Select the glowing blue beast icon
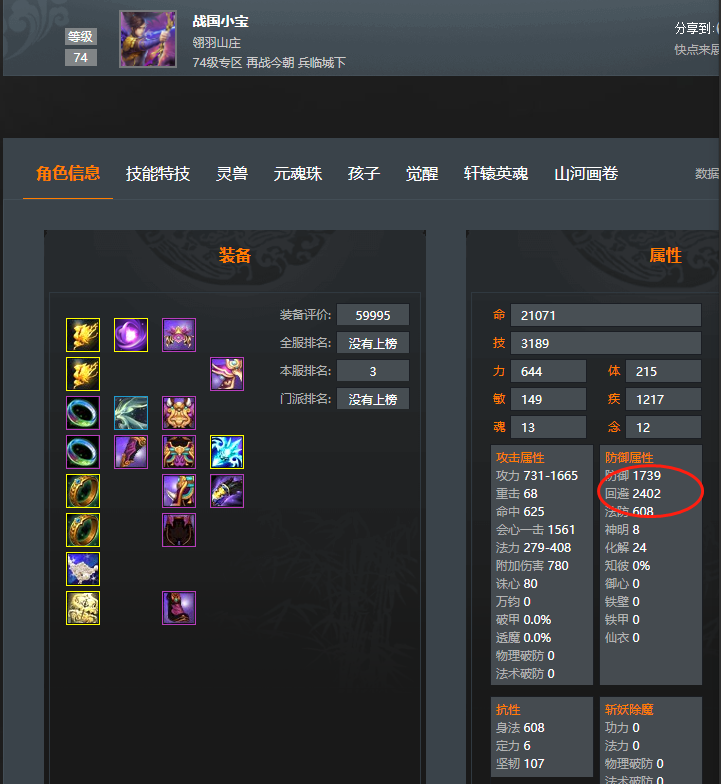 click(x=227, y=452)
